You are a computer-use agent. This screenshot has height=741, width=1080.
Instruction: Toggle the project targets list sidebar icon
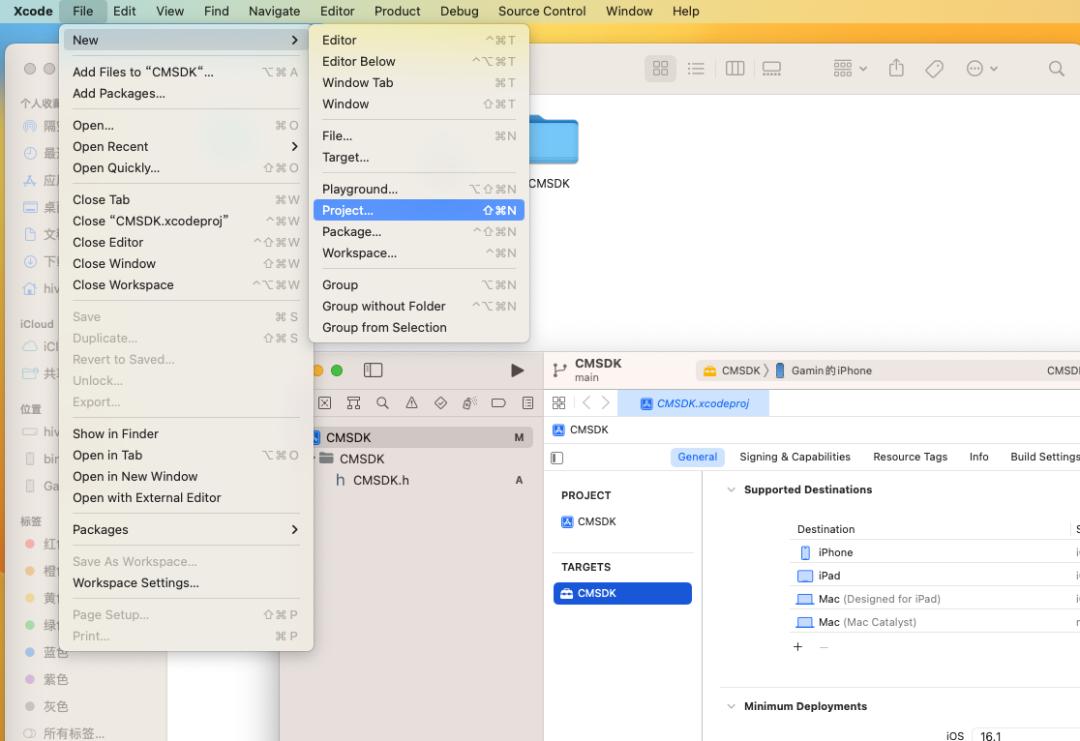pyautogui.click(x=557, y=458)
